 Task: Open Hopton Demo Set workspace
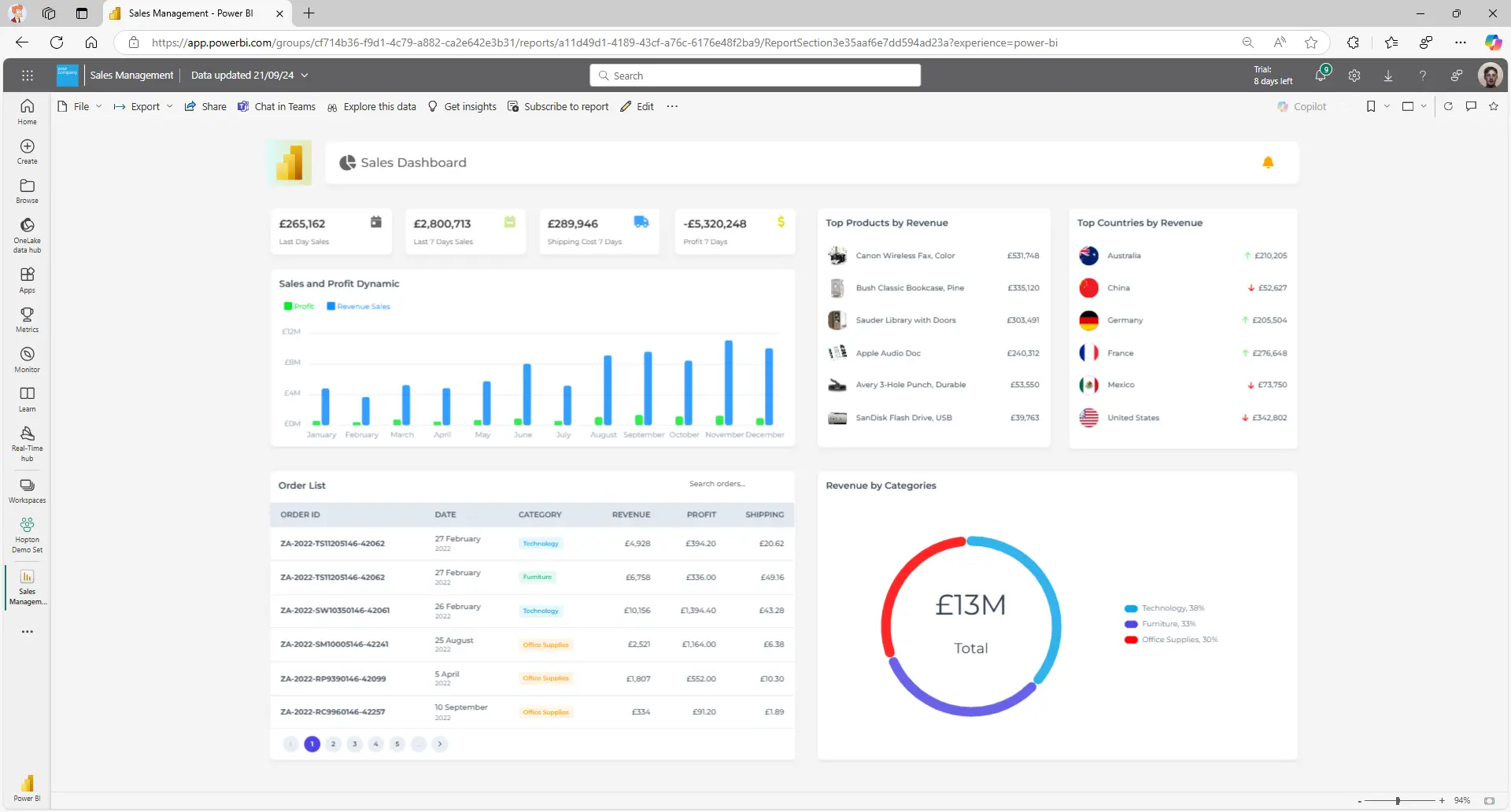[27, 535]
